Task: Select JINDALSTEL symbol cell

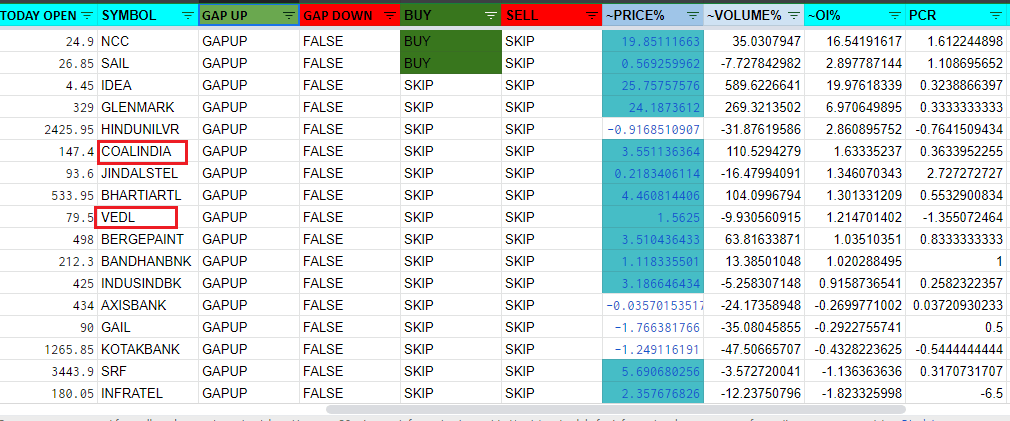Action: click(148, 174)
